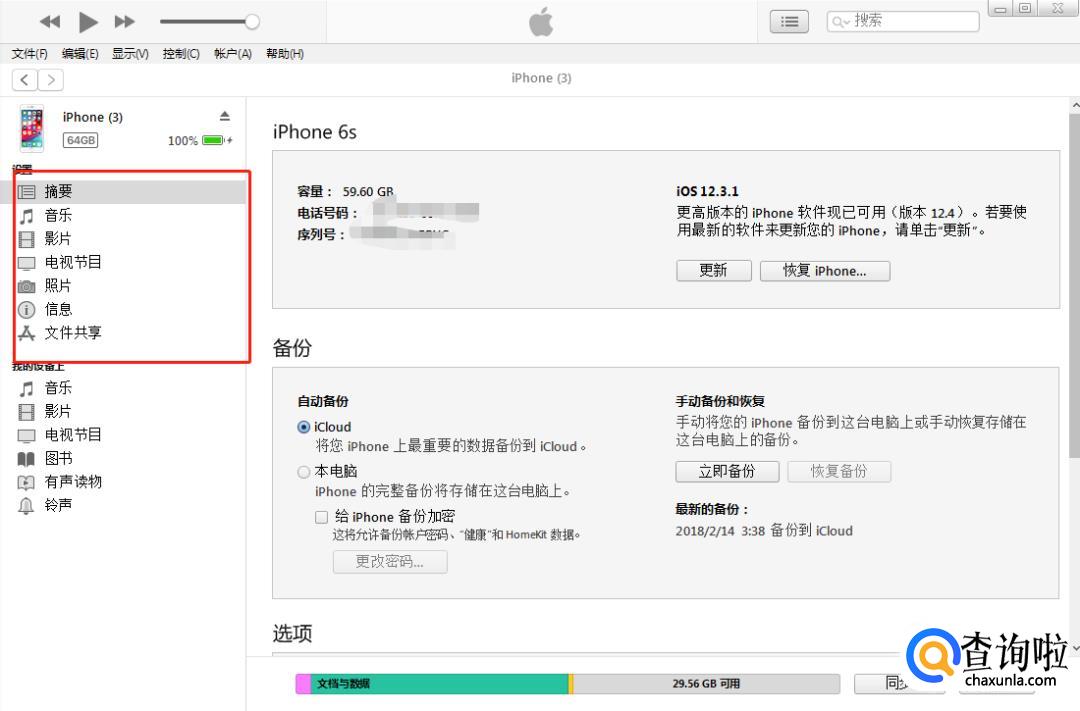Click the 影片 icon under My Device
The width and height of the screenshot is (1080, 711).
pyautogui.click(x=26, y=412)
